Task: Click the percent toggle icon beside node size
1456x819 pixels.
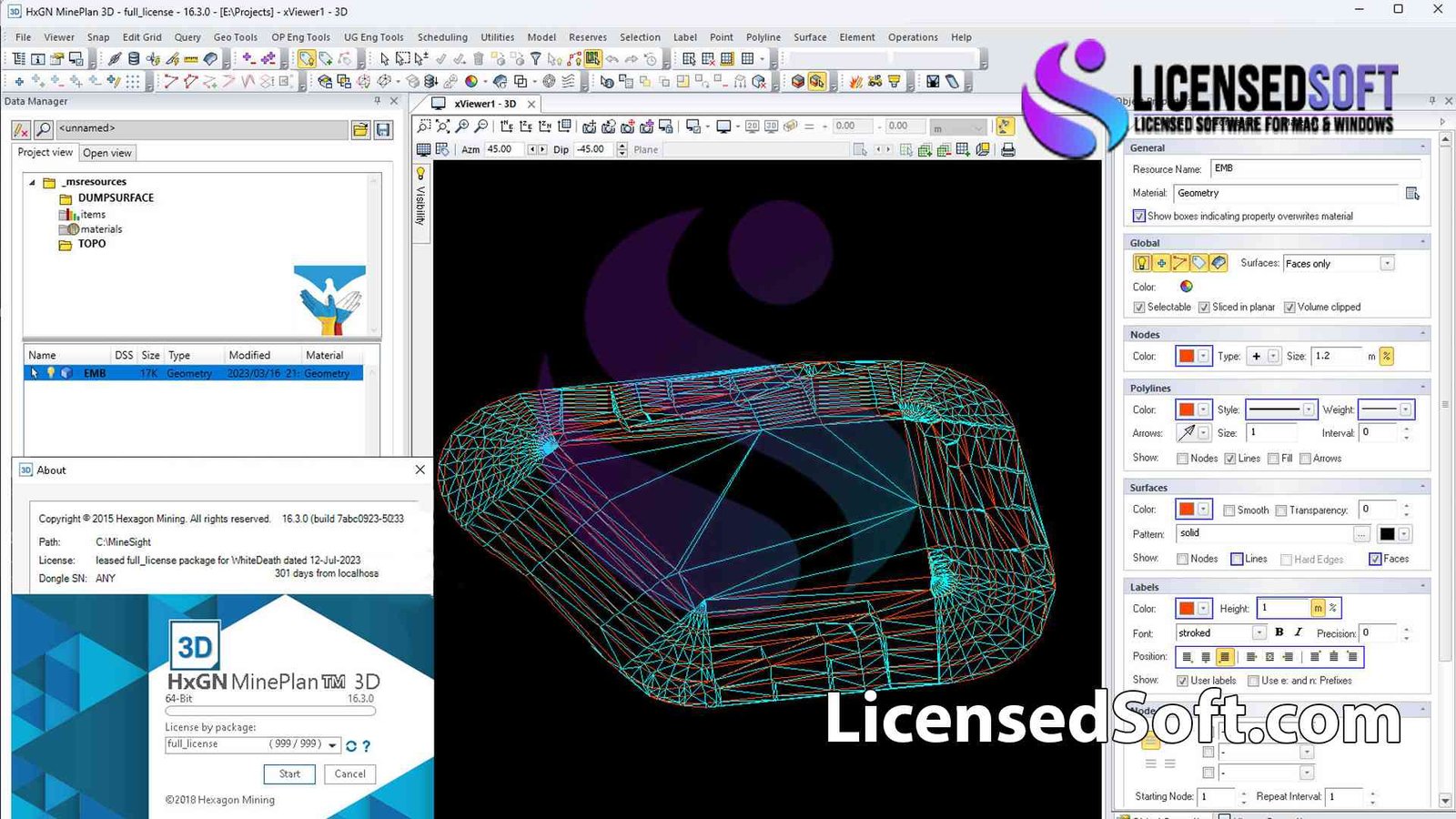Action: [x=1386, y=357]
